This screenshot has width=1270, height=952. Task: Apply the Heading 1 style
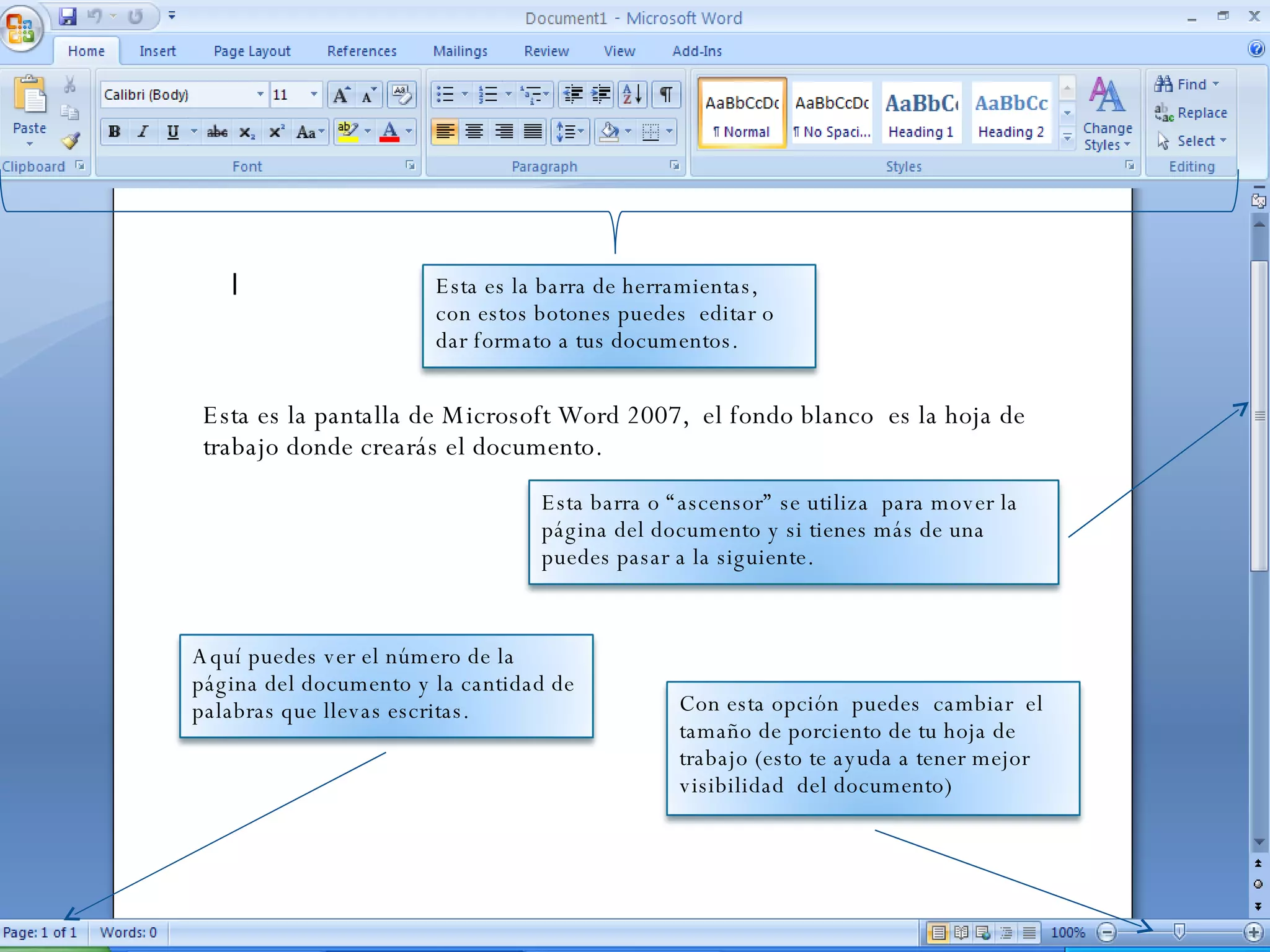pyautogui.click(x=921, y=113)
